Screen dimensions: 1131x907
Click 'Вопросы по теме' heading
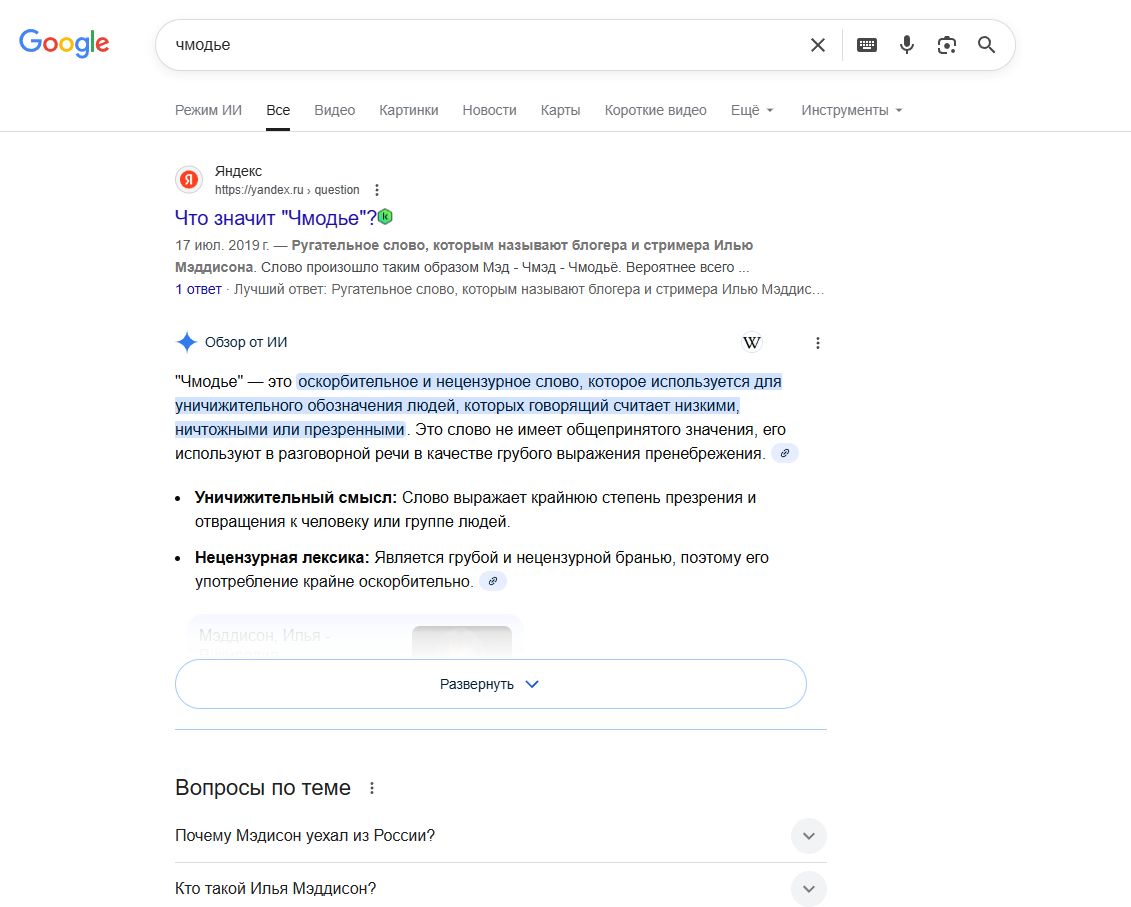[x=263, y=787]
